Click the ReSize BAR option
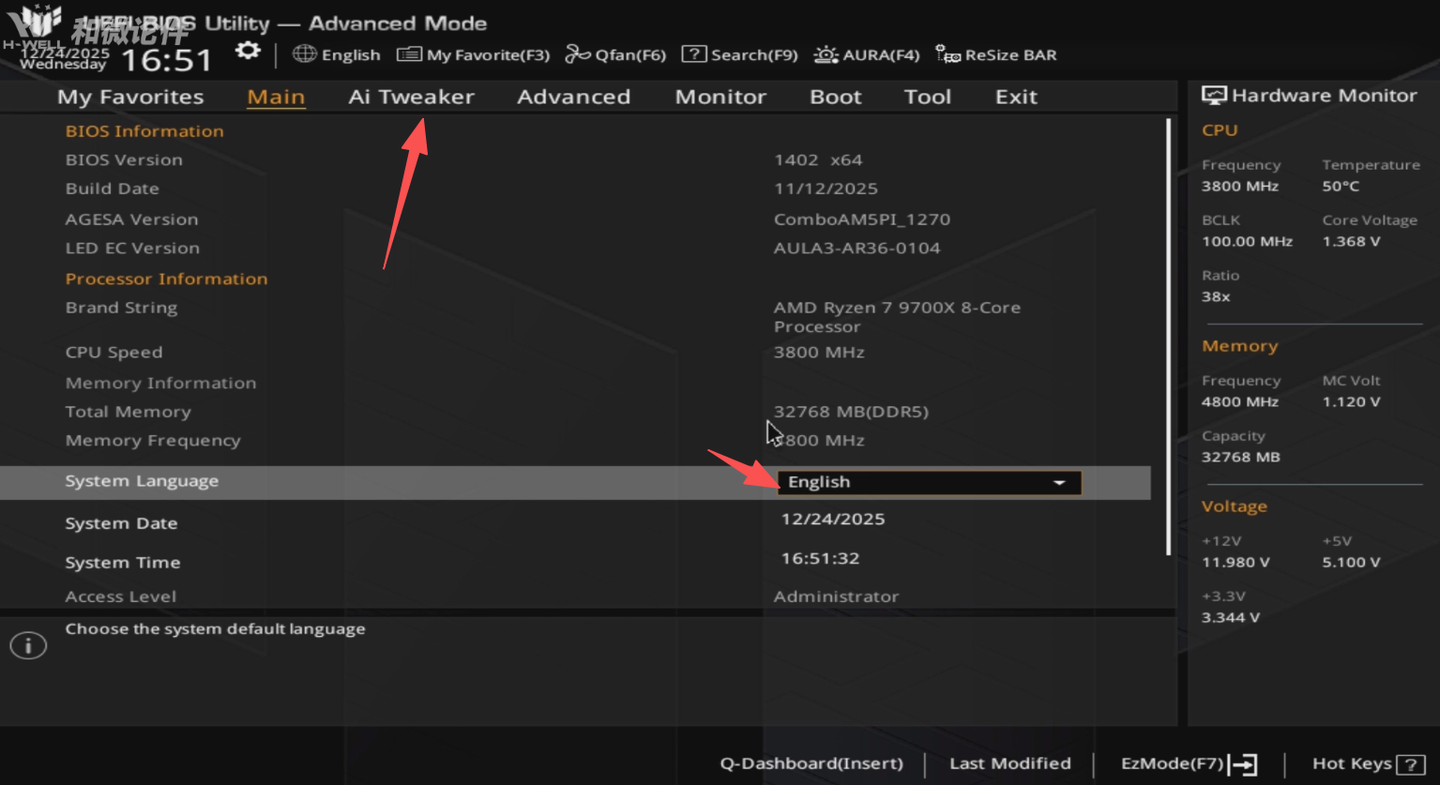Viewport: 1440px width, 785px height. click(x=996, y=55)
